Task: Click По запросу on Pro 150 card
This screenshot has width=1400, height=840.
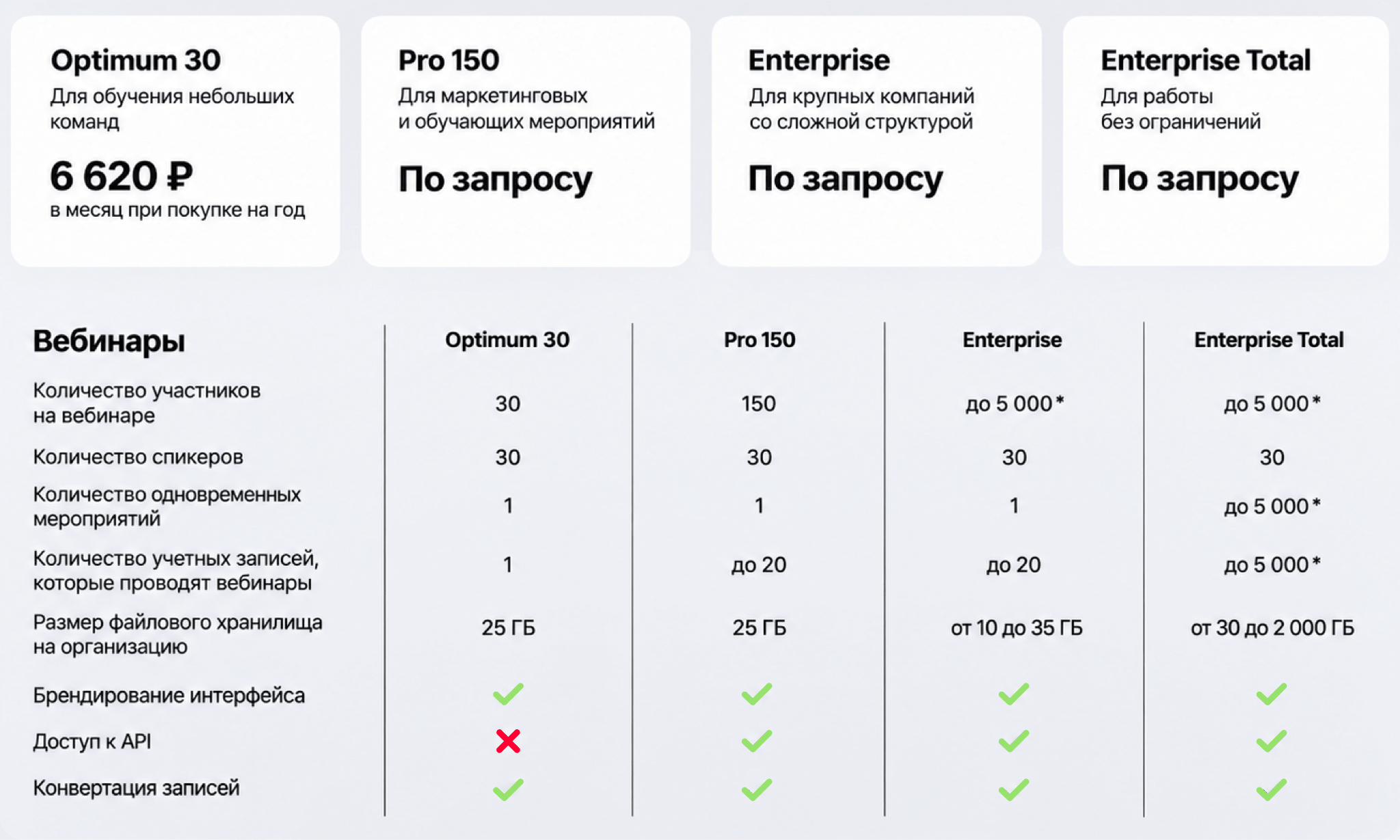Action: tap(495, 180)
